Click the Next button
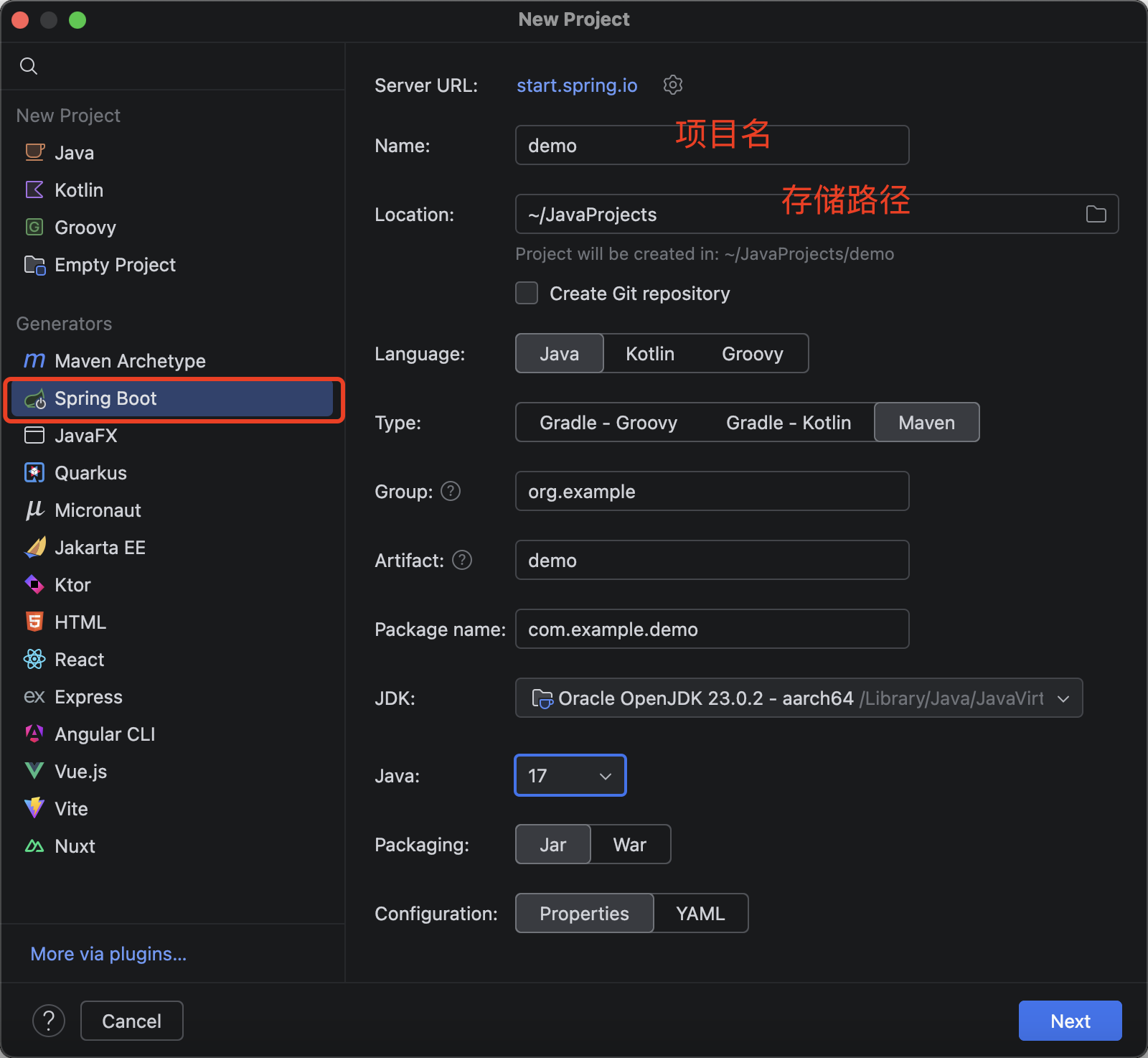 coord(1070,1021)
